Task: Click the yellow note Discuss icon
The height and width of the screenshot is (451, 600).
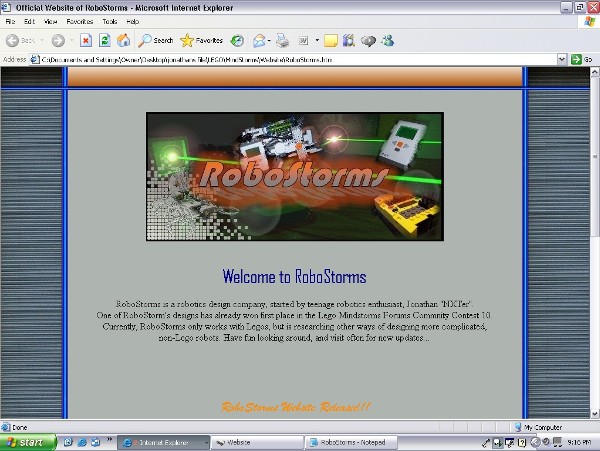Action: (x=331, y=41)
